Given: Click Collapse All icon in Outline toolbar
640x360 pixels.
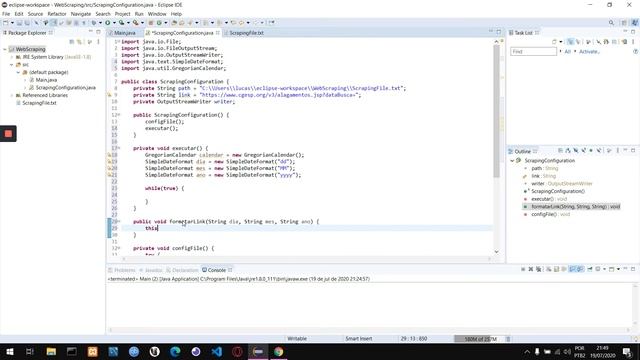Looking at the screenshot, I should 560,151.
